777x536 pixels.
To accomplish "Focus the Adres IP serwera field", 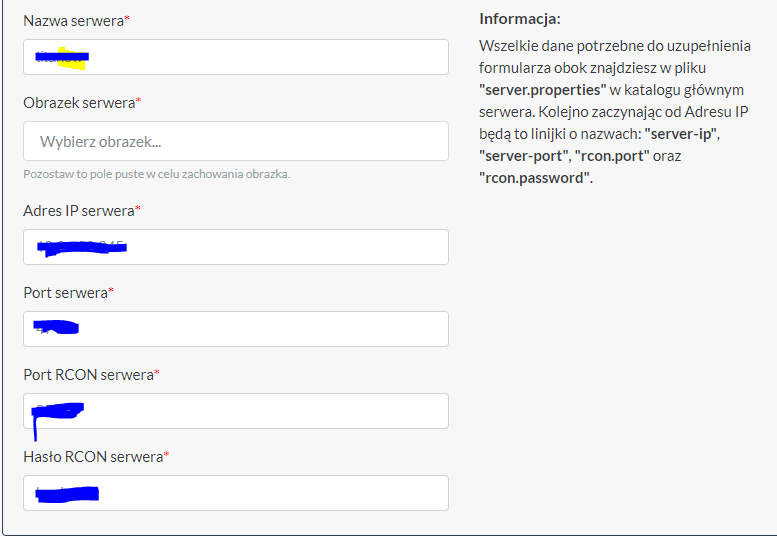I will [x=236, y=247].
